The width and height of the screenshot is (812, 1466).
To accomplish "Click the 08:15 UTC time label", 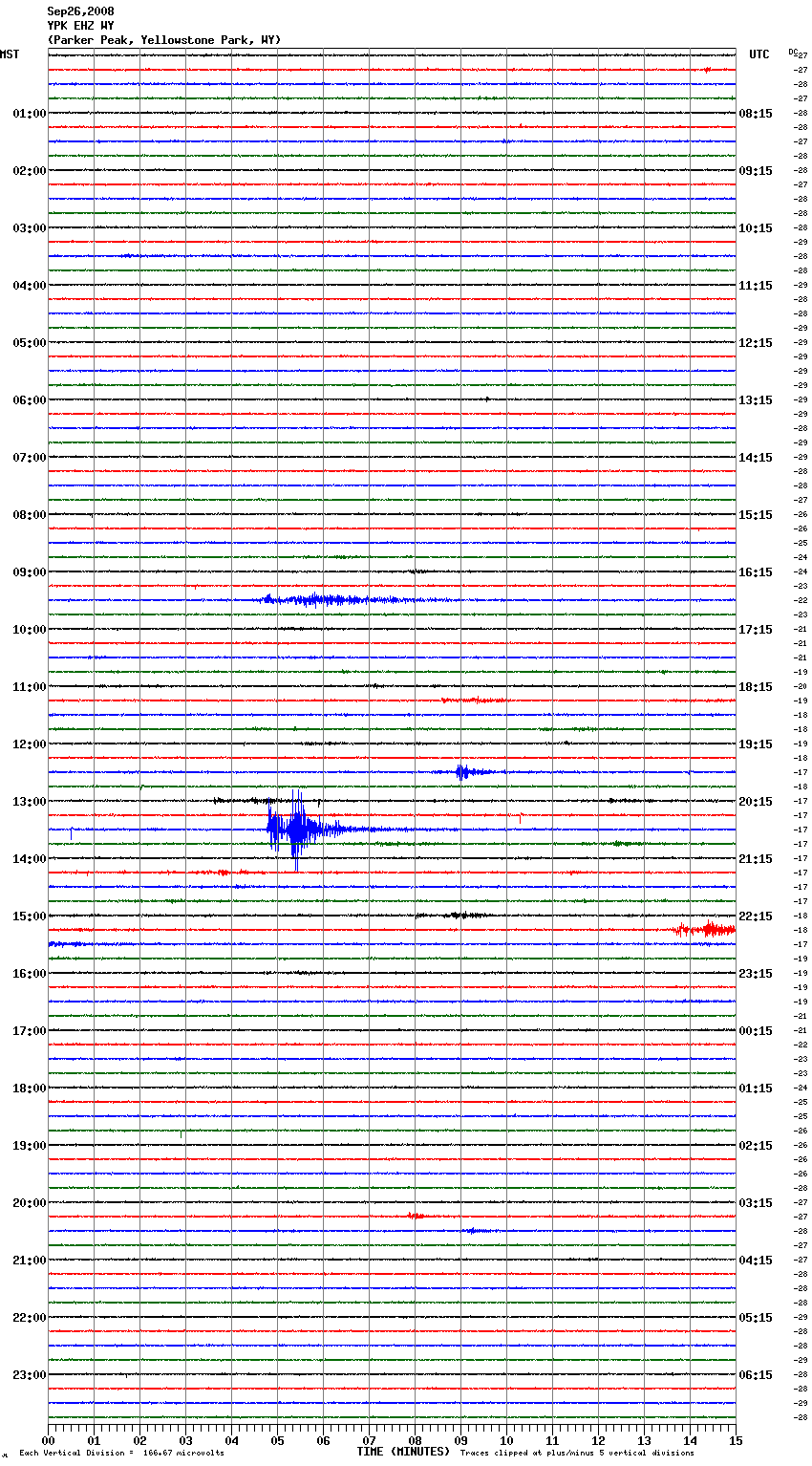I will [756, 114].
